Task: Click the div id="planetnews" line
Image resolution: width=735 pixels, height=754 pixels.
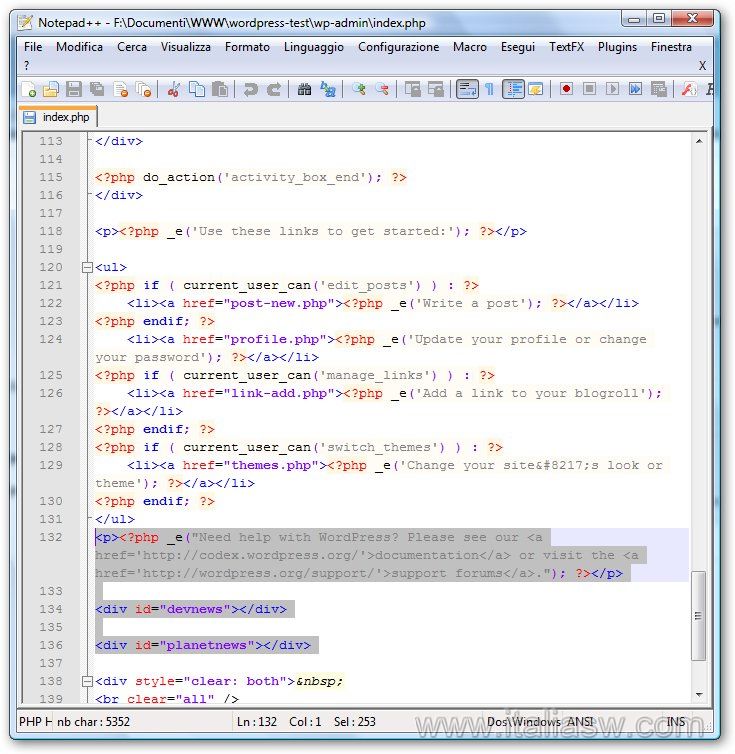Action: (203, 645)
